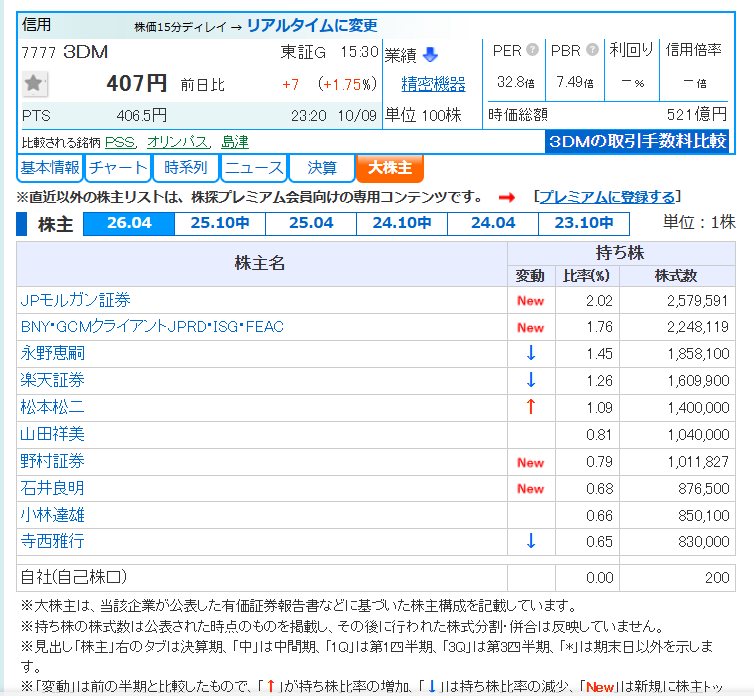Click 自社(自己株口) row label
This screenshot has height=696, width=754.
pos(74,577)
